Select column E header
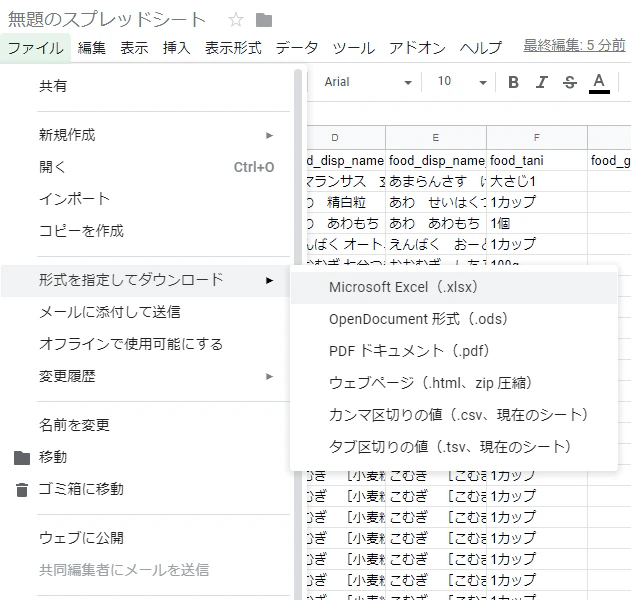631x600 pixels. tap(436, 138)
